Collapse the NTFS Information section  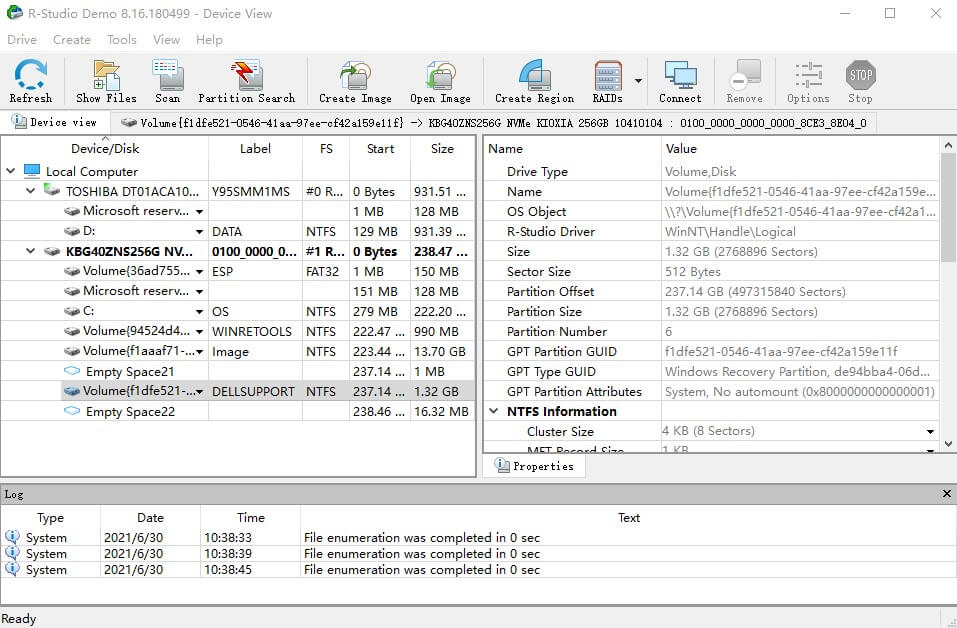pyautogui.click(x=493, y=411)
